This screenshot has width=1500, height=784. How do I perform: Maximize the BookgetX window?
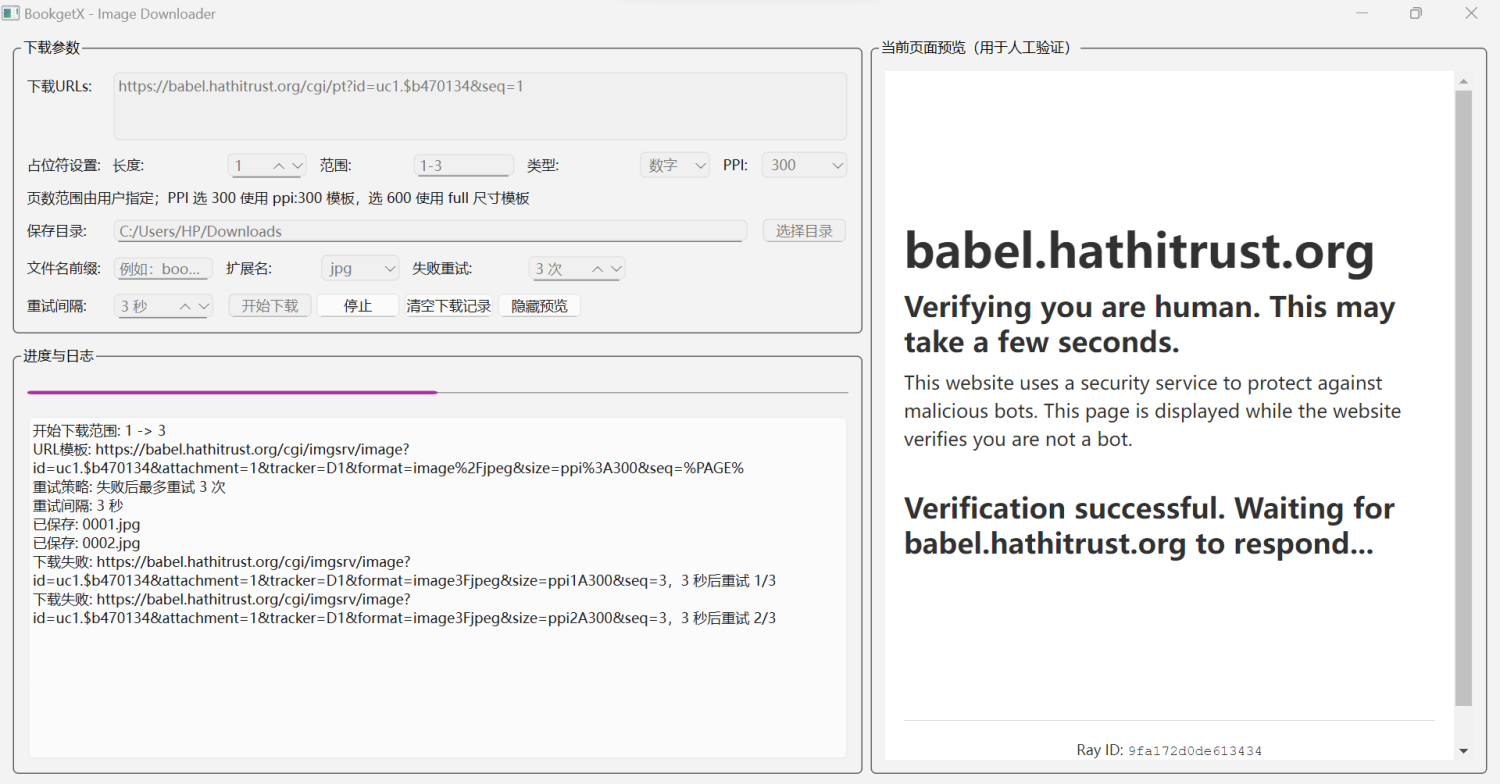click(1416, 14)
